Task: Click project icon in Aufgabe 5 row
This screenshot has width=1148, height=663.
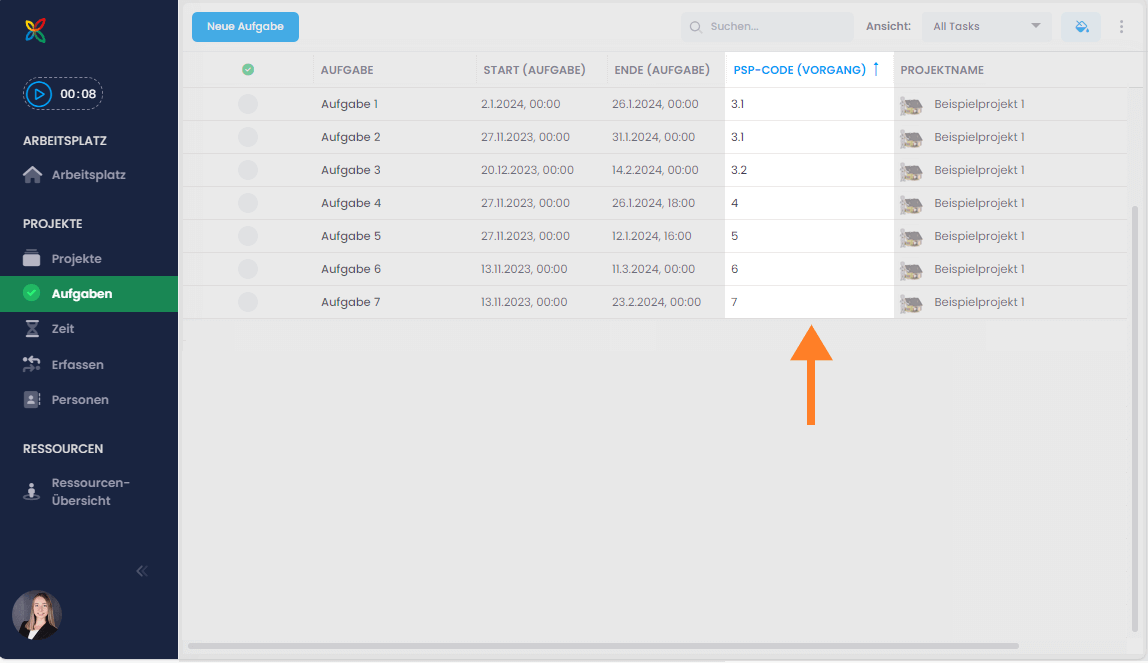Action: click(x=912, y=237)
